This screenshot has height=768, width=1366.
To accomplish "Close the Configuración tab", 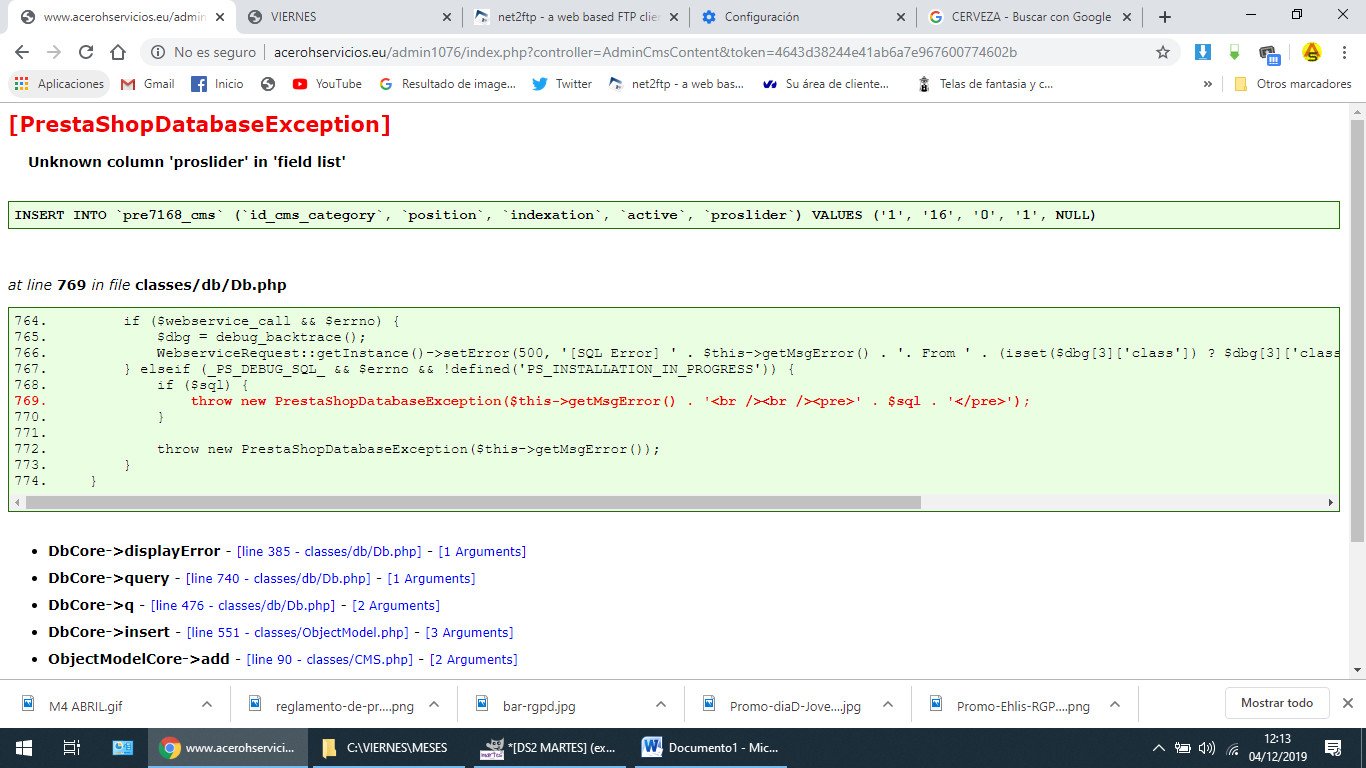I will [903, 17].
